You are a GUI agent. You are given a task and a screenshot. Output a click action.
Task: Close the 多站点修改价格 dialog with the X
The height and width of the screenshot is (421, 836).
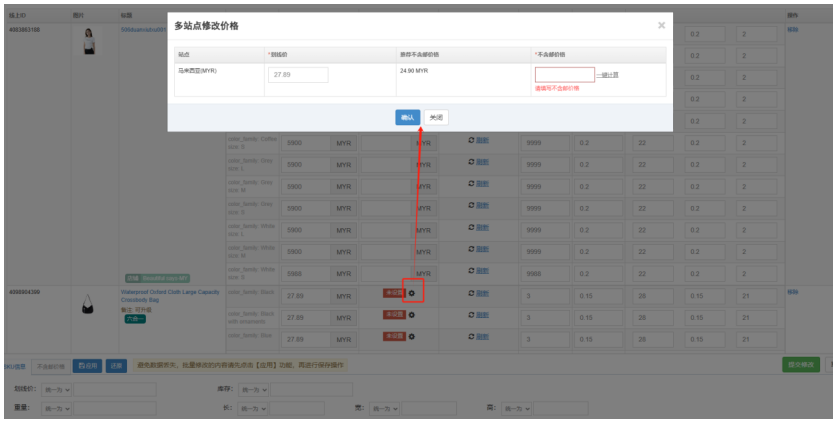point(661,25)
